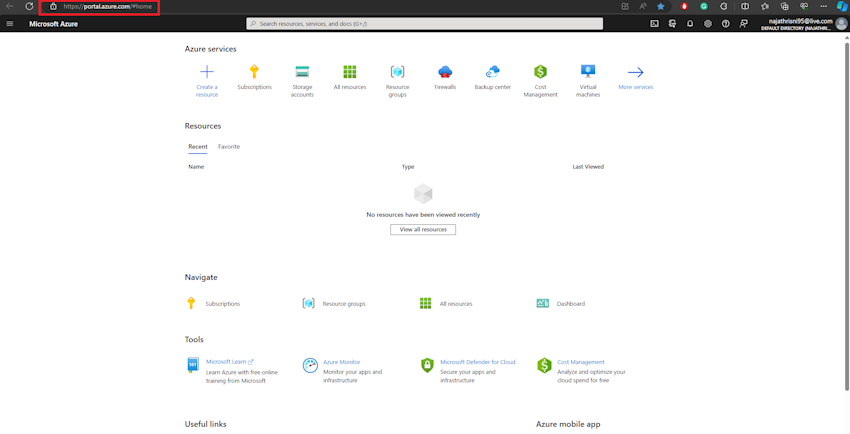Screen dimensions: 850x434
Task: Open the Copilot icon beside Cloud Shell
Action: (x=672, y=24)
